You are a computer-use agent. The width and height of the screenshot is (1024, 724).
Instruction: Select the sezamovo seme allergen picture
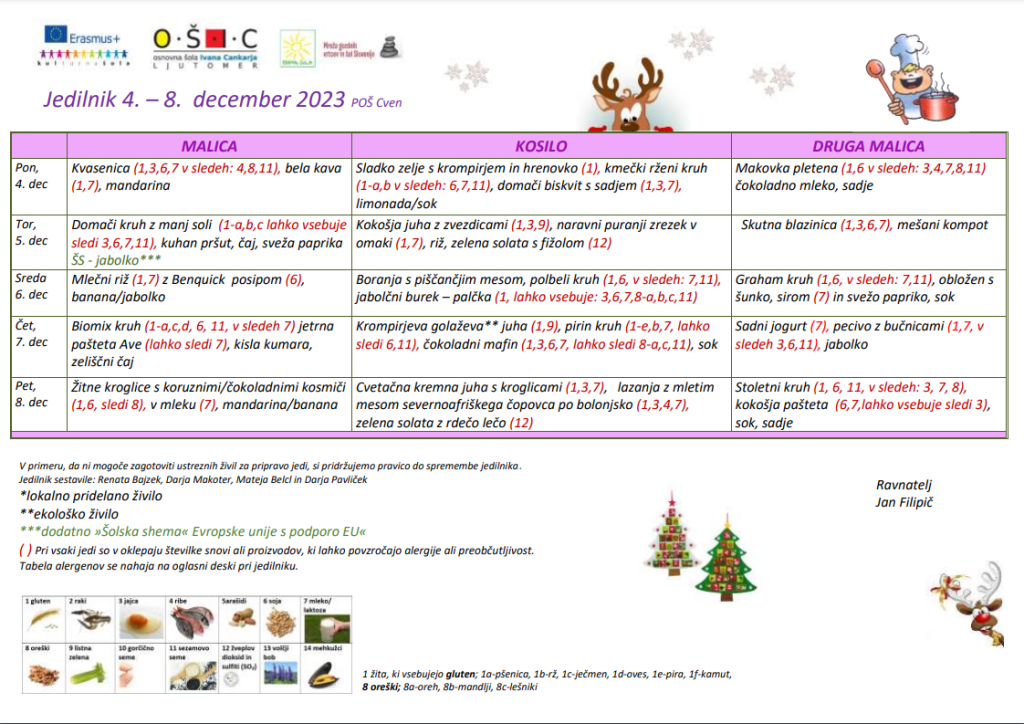[x=191, y=668]
